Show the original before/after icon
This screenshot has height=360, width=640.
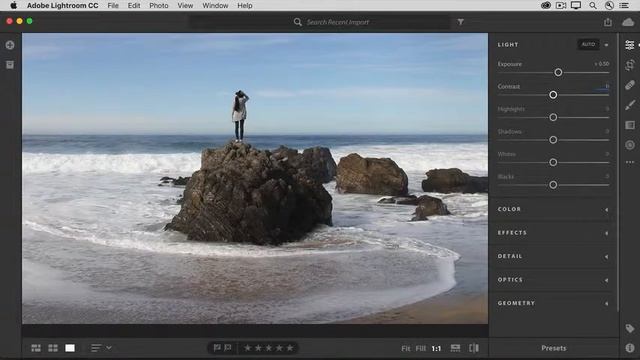click(474, 348)
